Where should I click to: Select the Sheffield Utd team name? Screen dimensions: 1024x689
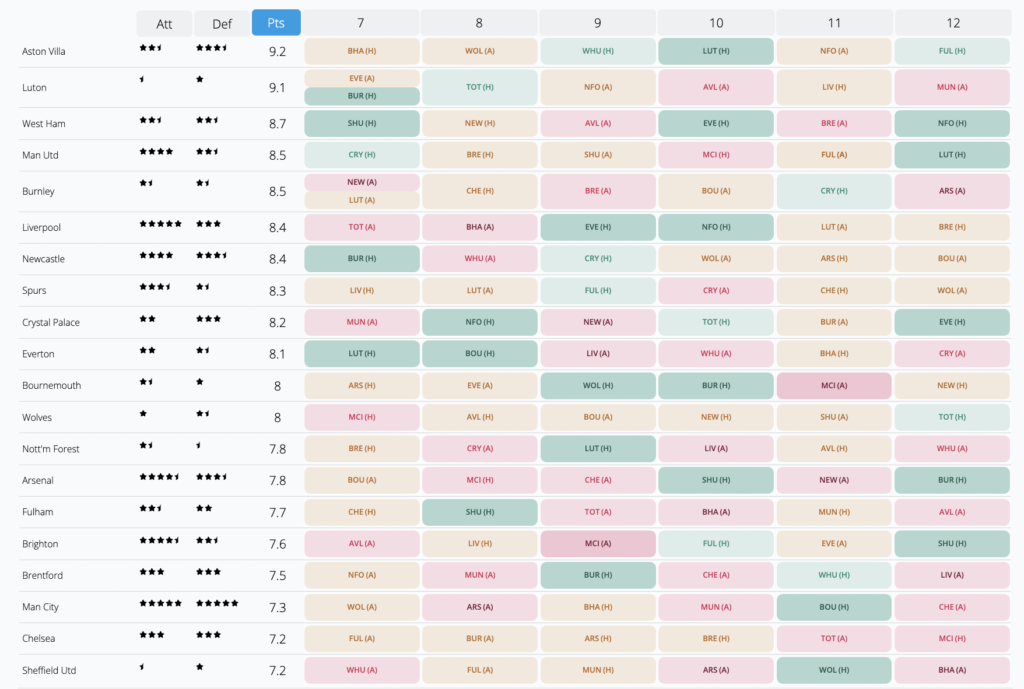coord(49,670)
